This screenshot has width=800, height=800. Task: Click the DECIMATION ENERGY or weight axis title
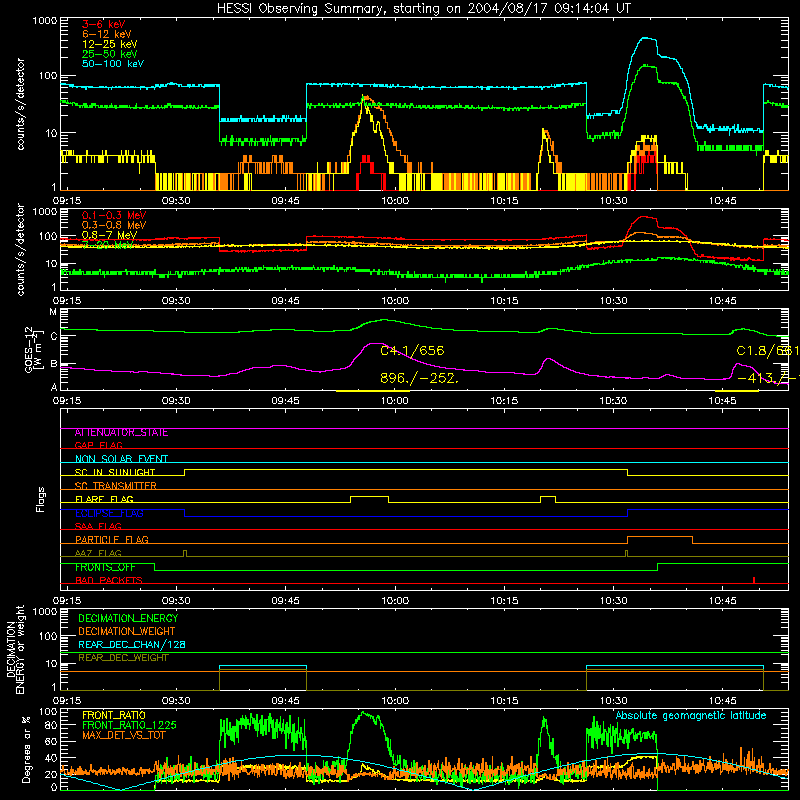point(15,649)
